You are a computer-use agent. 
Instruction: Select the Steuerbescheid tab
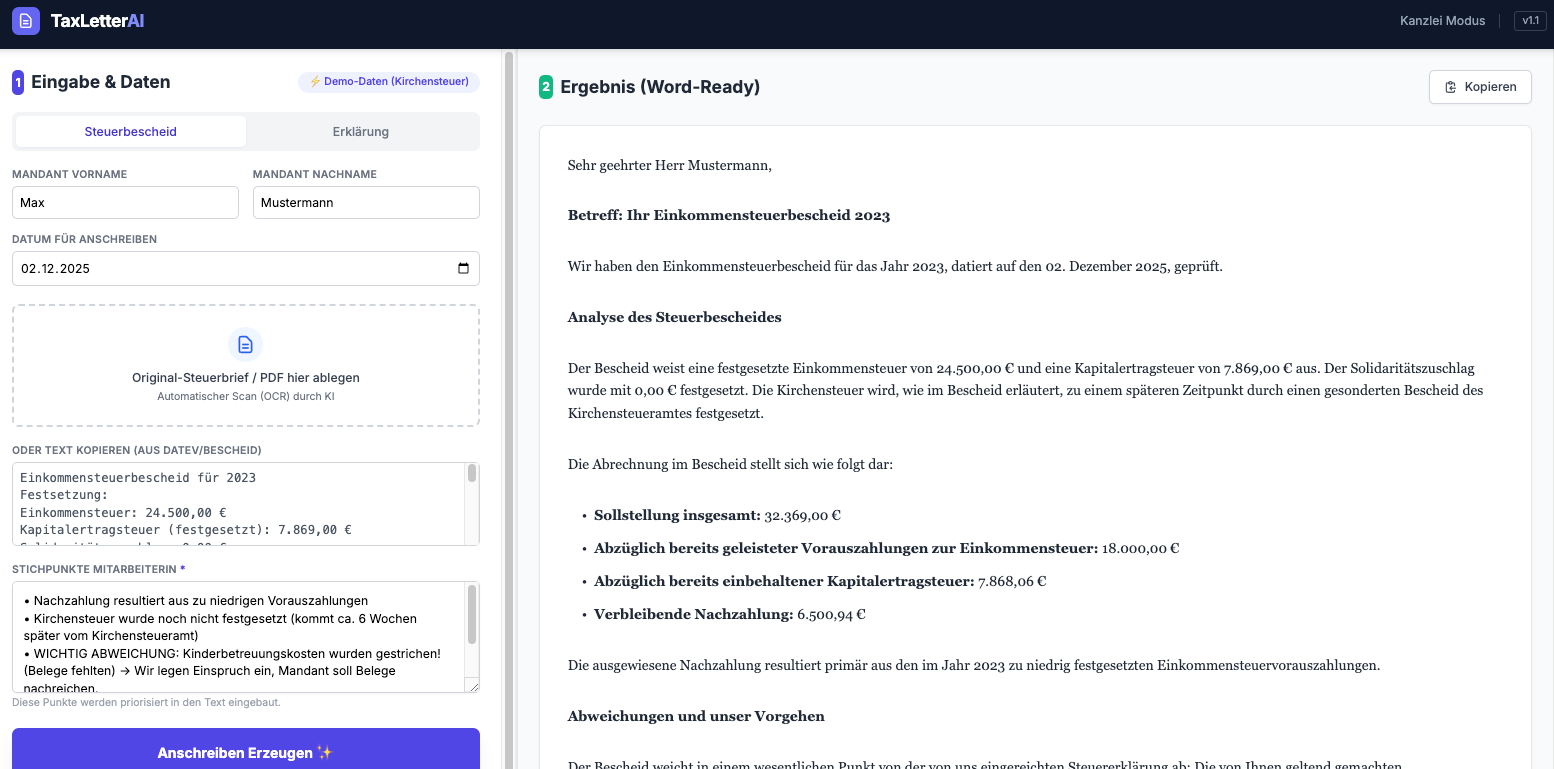[x=130, y=131]
